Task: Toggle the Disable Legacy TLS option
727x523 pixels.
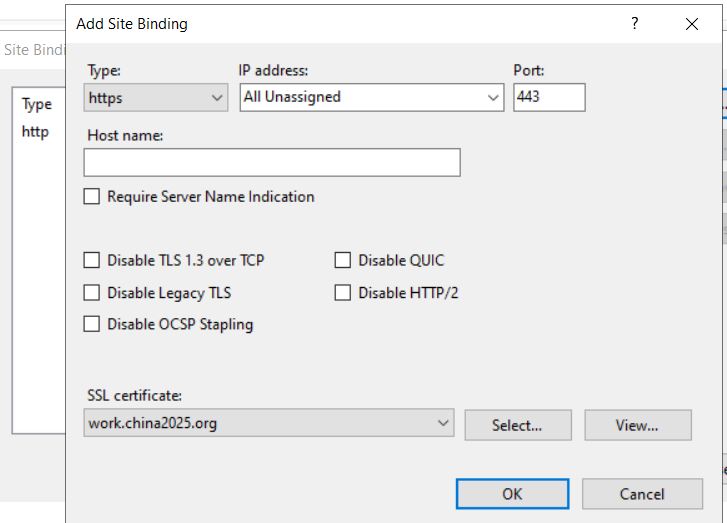Action: coord(92,293)
